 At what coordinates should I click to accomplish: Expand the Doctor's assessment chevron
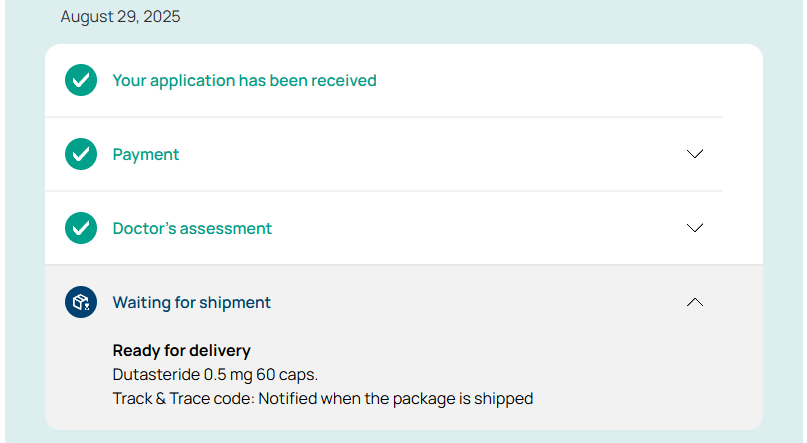tap(695, 228)
